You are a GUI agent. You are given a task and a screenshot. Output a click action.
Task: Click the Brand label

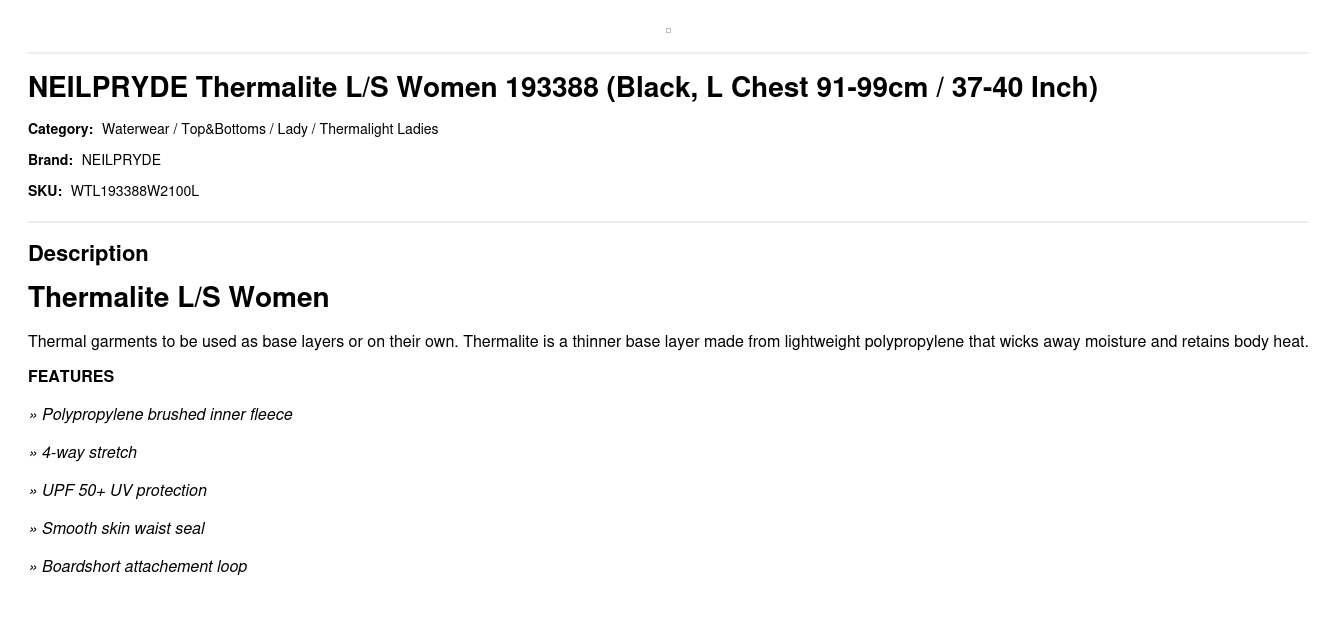pos(50,160)
